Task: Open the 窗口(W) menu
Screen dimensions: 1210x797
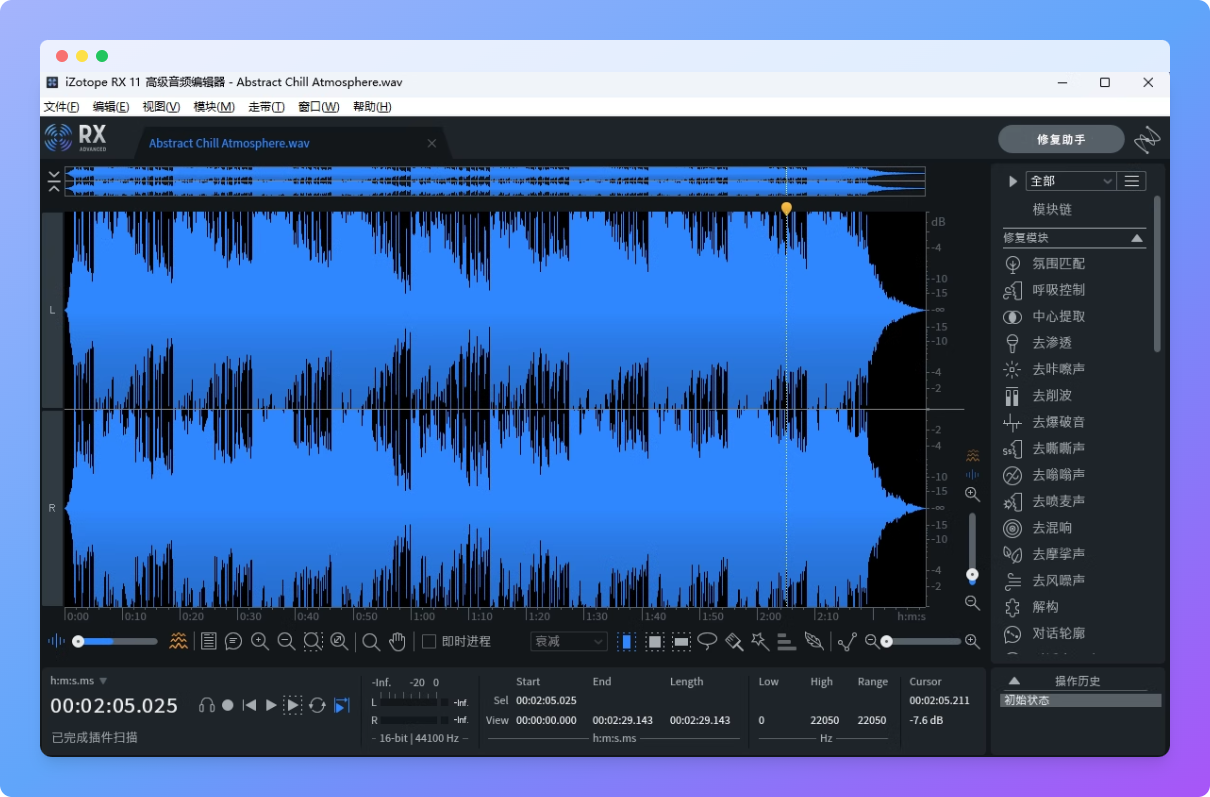Action: pyautogui.click(x=319, y=107)
